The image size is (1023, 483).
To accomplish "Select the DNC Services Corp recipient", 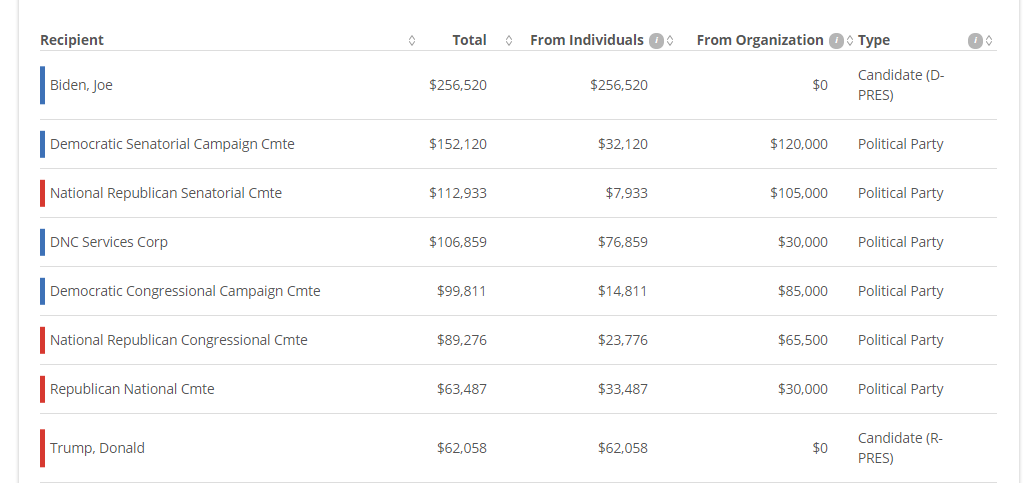I will pos(109,242).
